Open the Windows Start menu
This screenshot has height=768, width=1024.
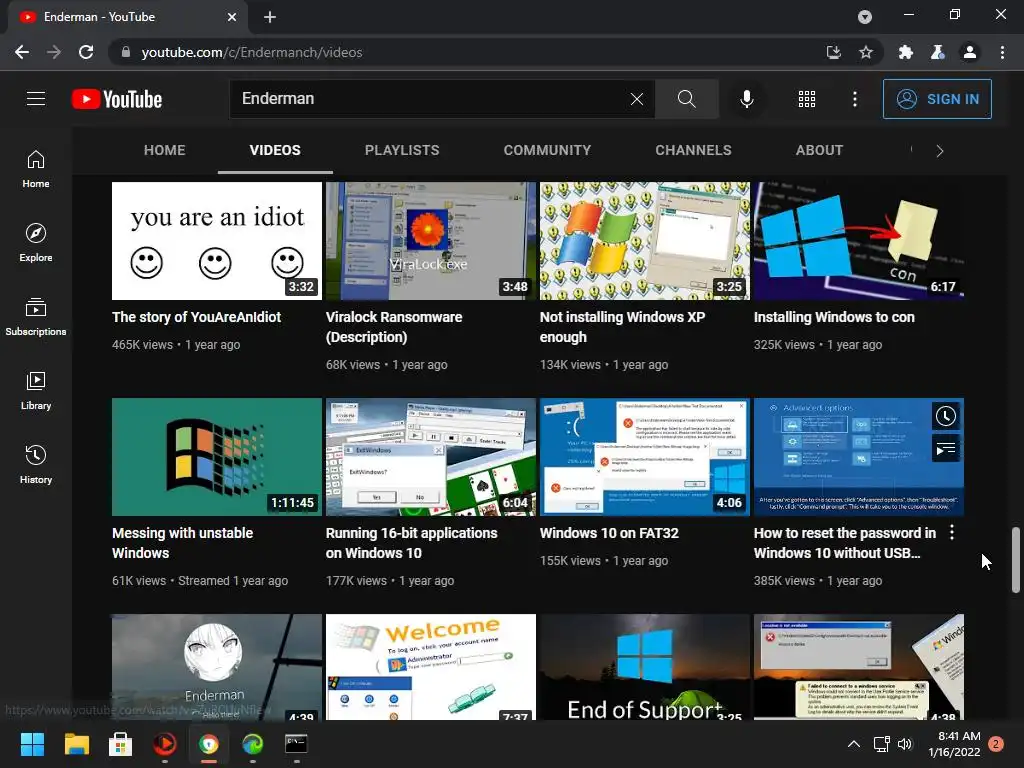(x=32, y=743)
